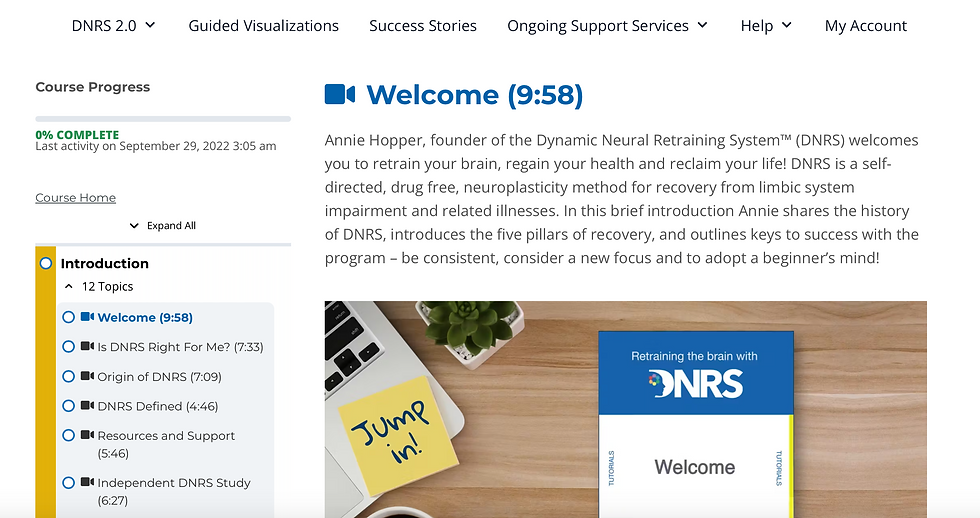Click video icon next to Welcome (9:58) topic
This screenshot has width=980, height=518.
[88, 317]
